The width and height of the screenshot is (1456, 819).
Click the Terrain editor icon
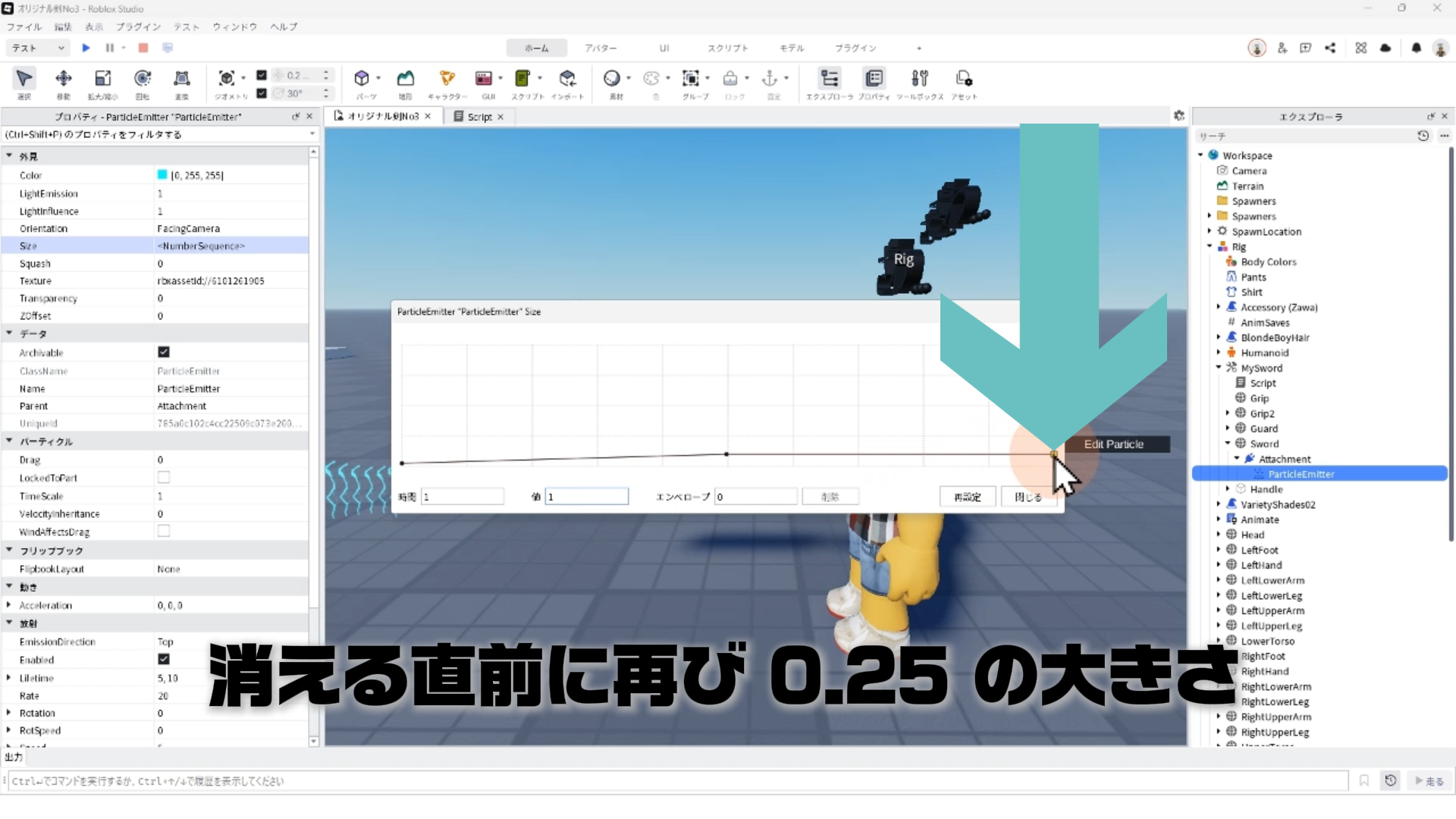[406, 79]
